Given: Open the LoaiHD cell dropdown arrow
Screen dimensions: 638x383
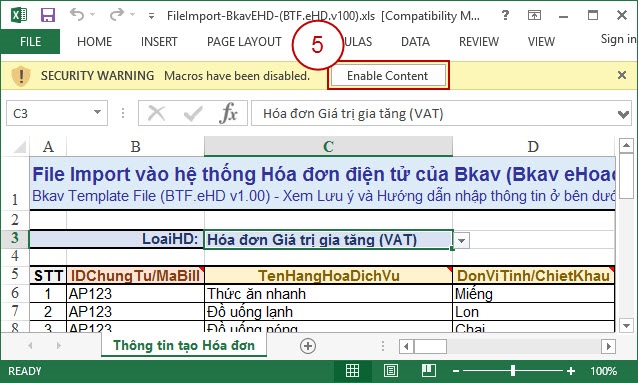Looking at the screenshot, I should [x=461, y=240].
